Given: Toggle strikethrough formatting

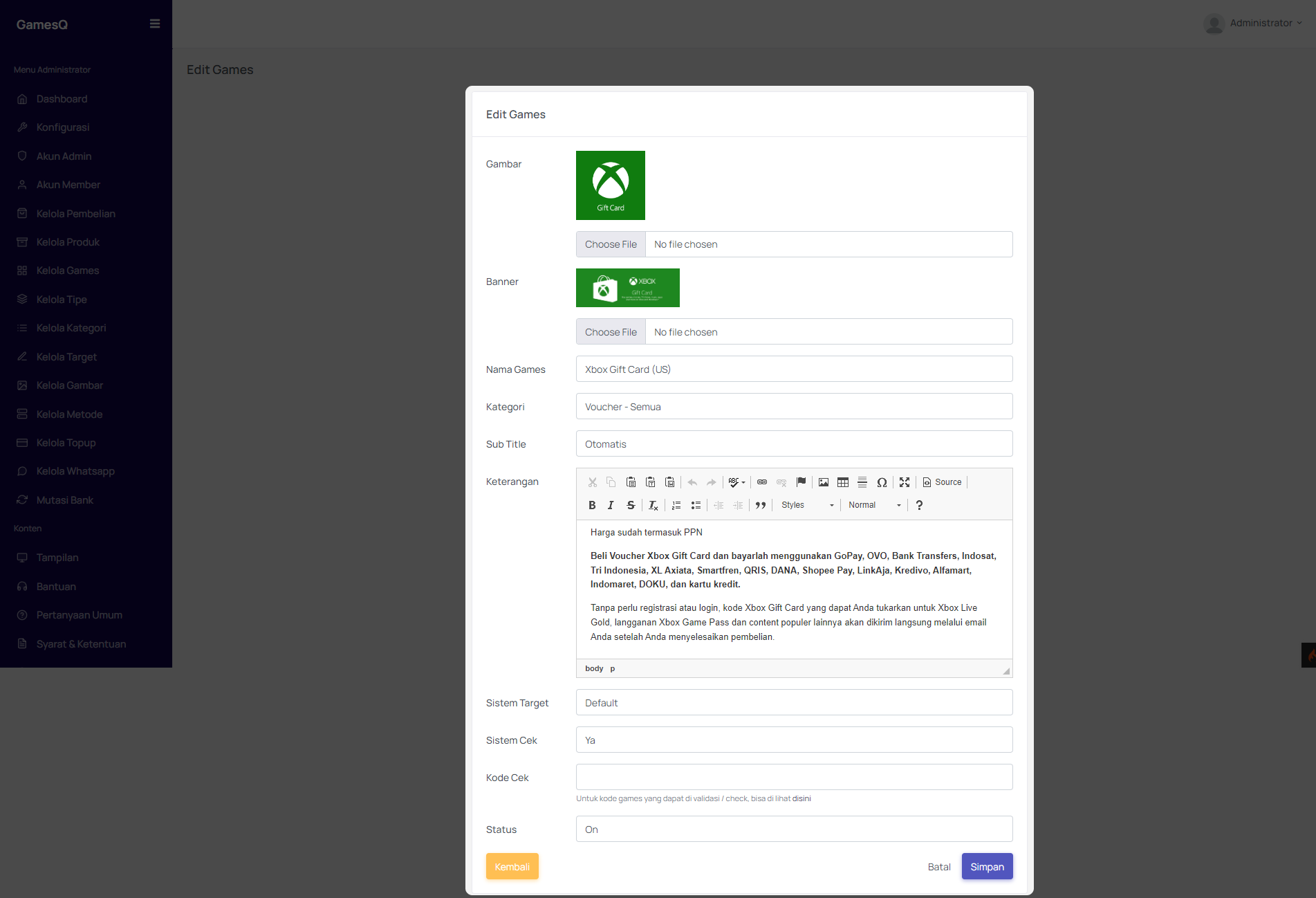Looking at the screenshot, I should (631, 505).
